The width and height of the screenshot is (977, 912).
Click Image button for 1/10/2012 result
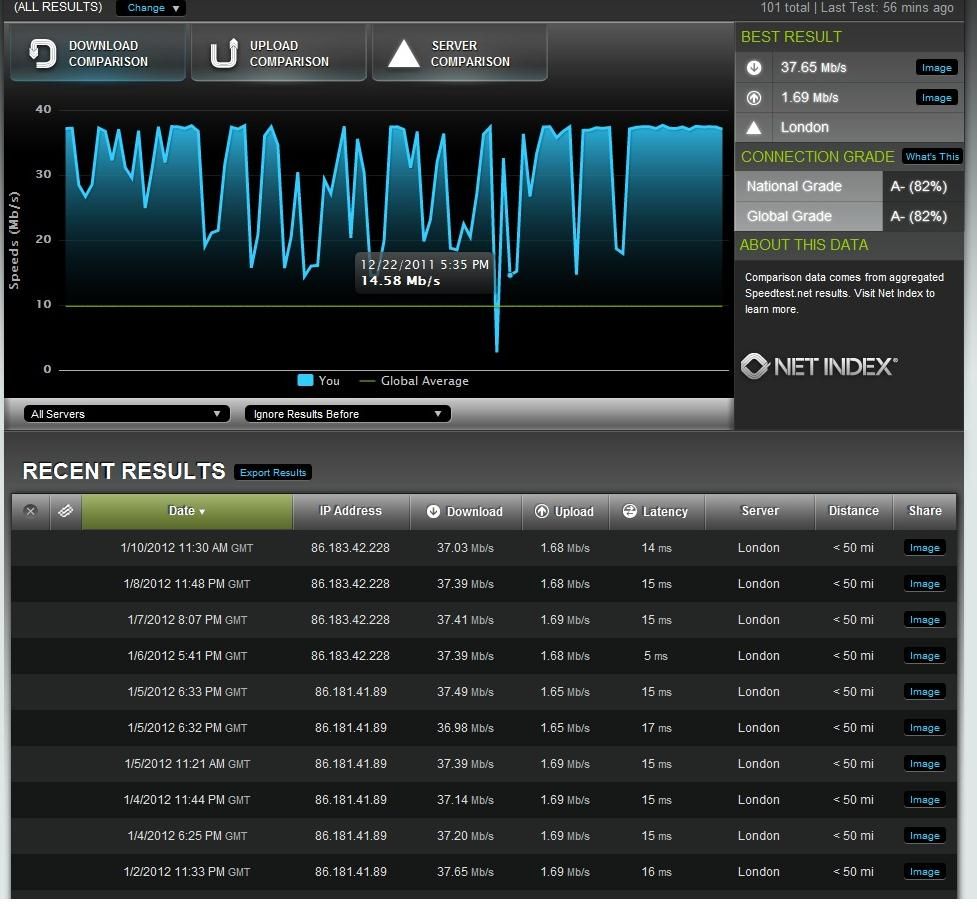pyautogui.click(x=924, y=548)
